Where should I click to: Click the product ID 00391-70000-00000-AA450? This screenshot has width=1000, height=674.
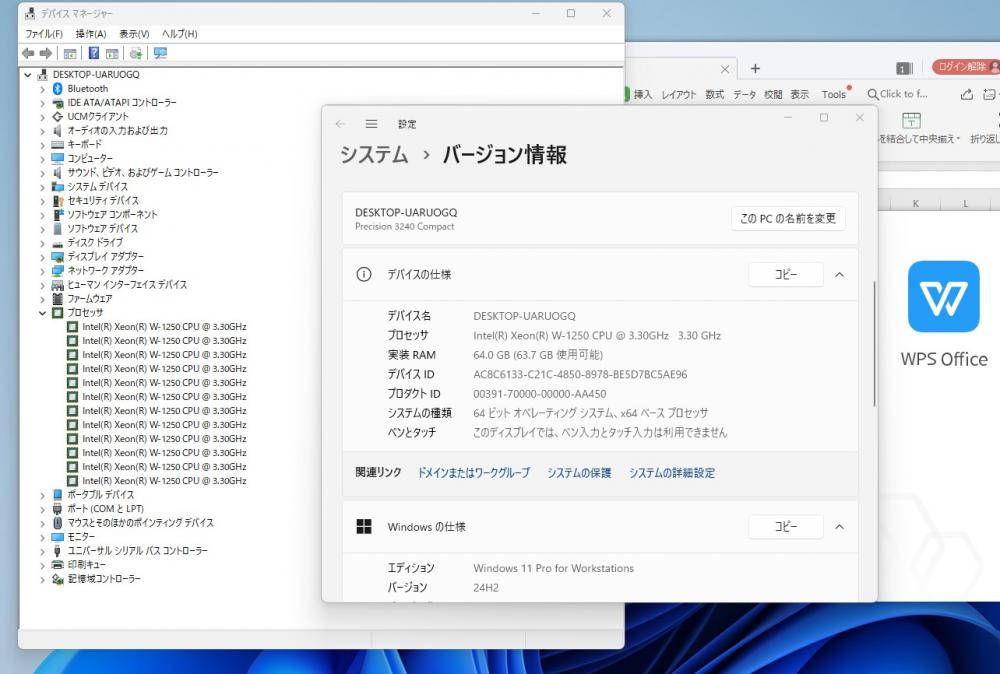540,394
